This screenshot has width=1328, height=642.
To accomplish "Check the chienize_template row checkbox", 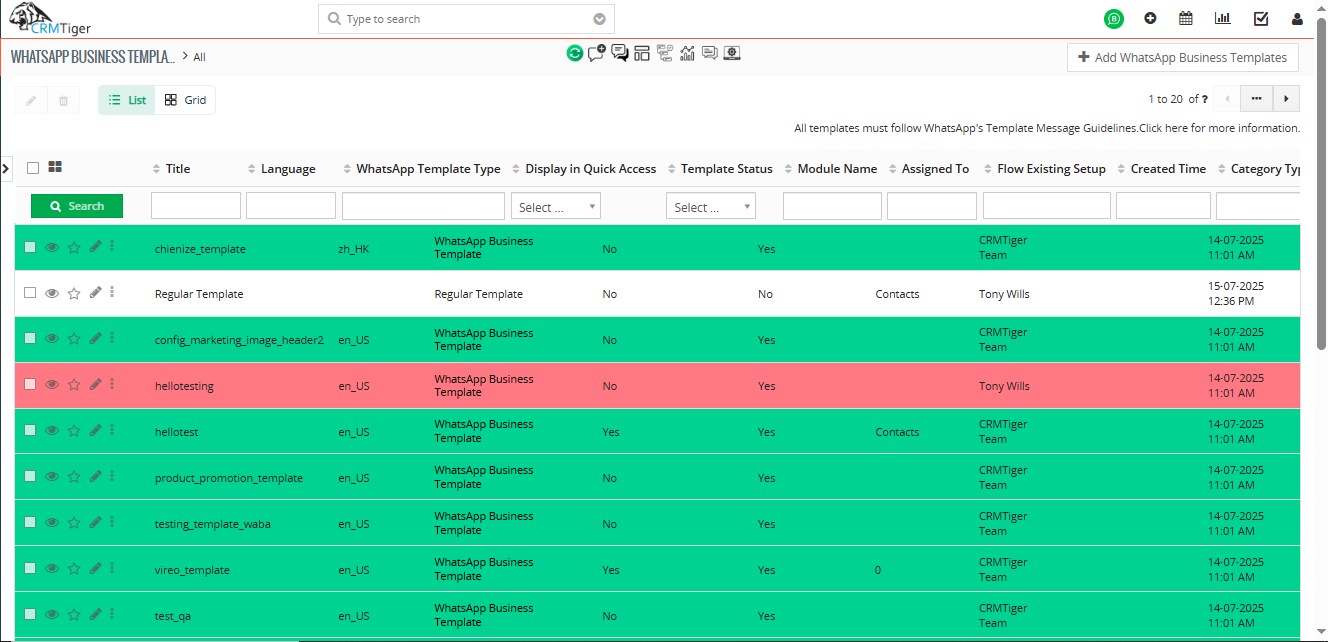I will pyautogui.click(x=30, y=247).
